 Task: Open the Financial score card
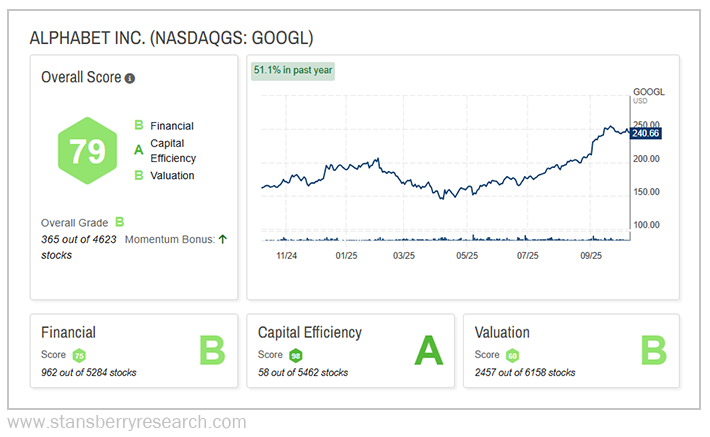(134, 350)
